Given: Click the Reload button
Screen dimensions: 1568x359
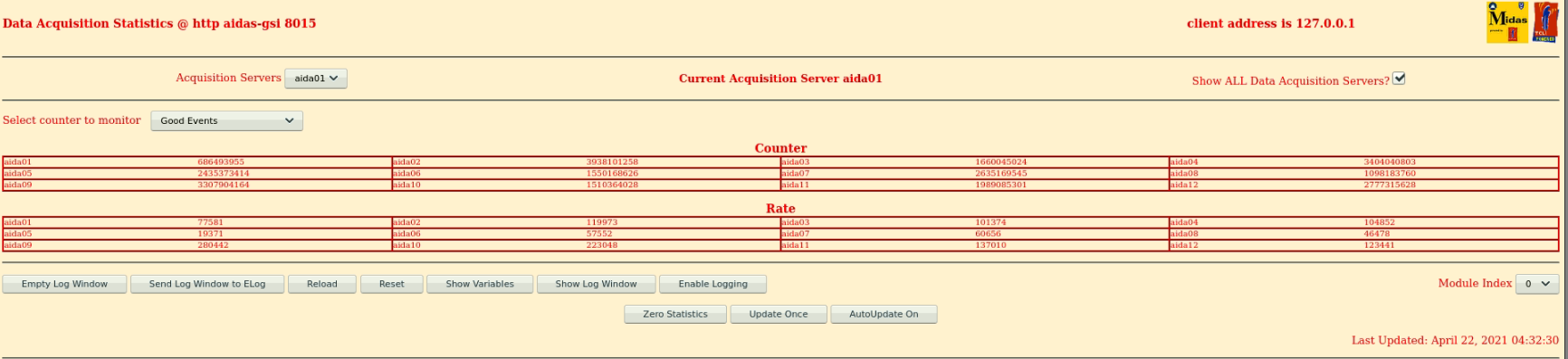Looking at the screenshot, I should (x=321, y=284).
